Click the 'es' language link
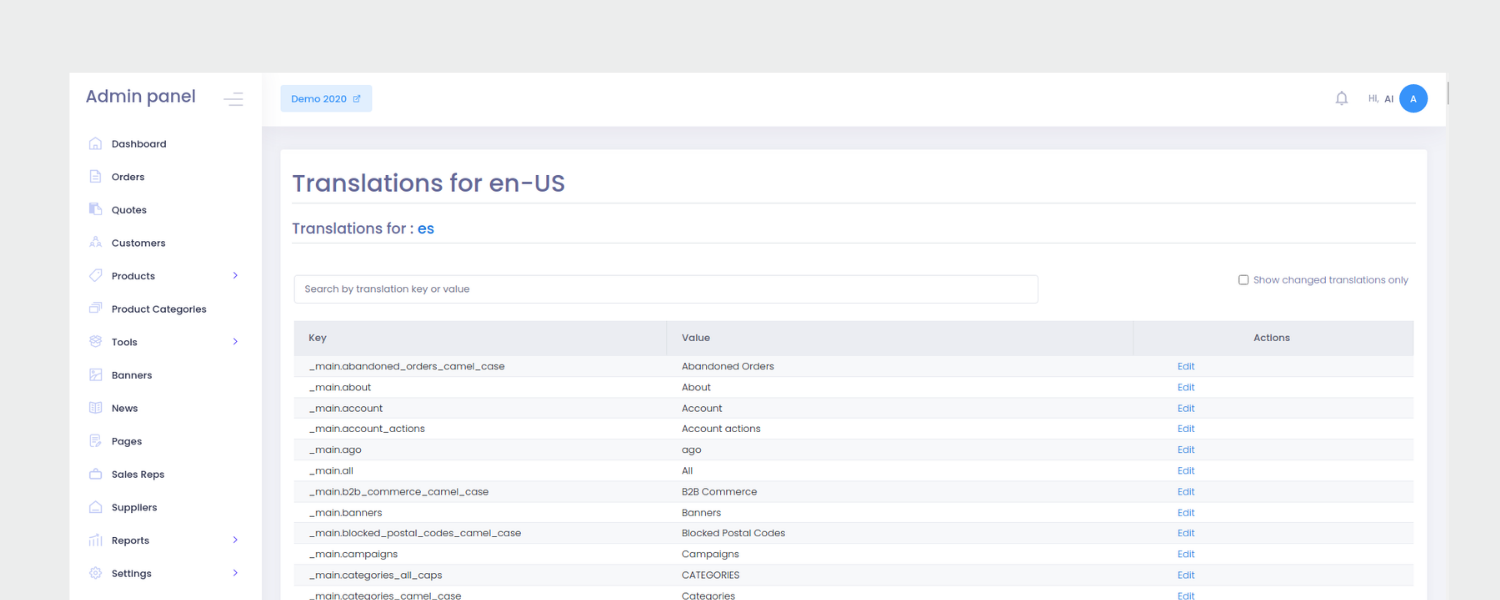 (426, 229)
